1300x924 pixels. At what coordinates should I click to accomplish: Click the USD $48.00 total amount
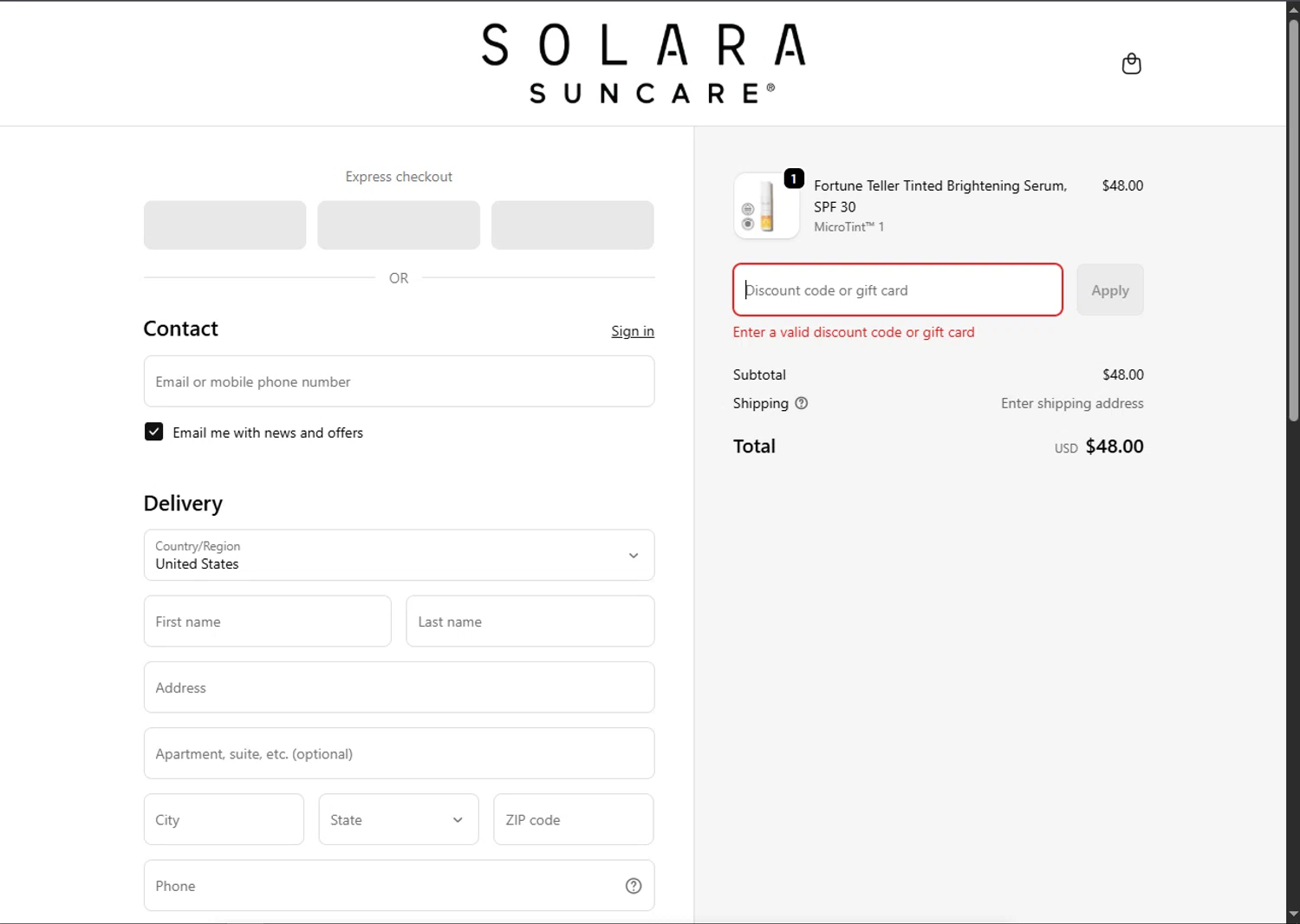[1099, 446]
